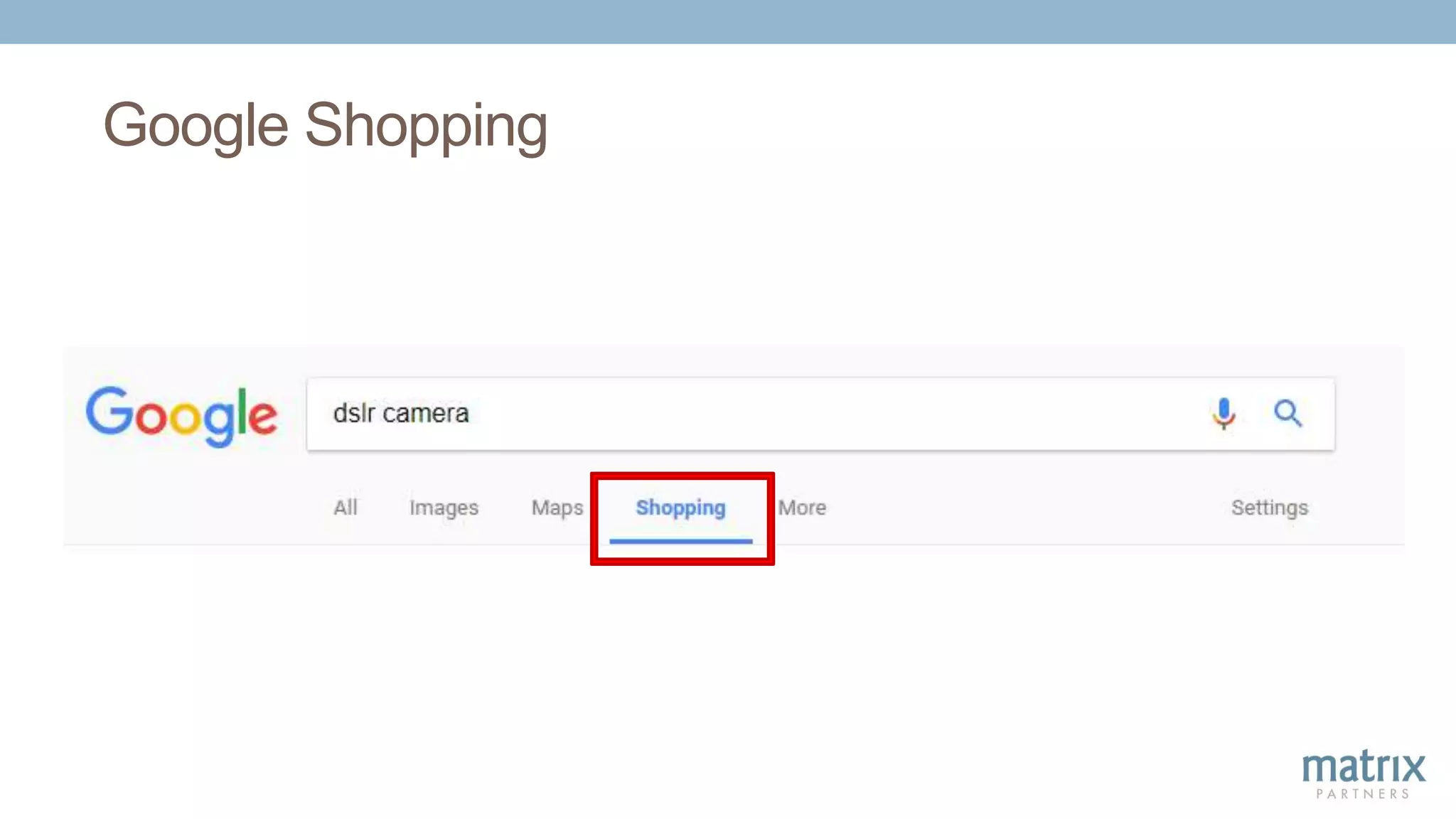Switch to the All results tab
The width and height of the screenshot is (1456, 819).
coord(346,508)
